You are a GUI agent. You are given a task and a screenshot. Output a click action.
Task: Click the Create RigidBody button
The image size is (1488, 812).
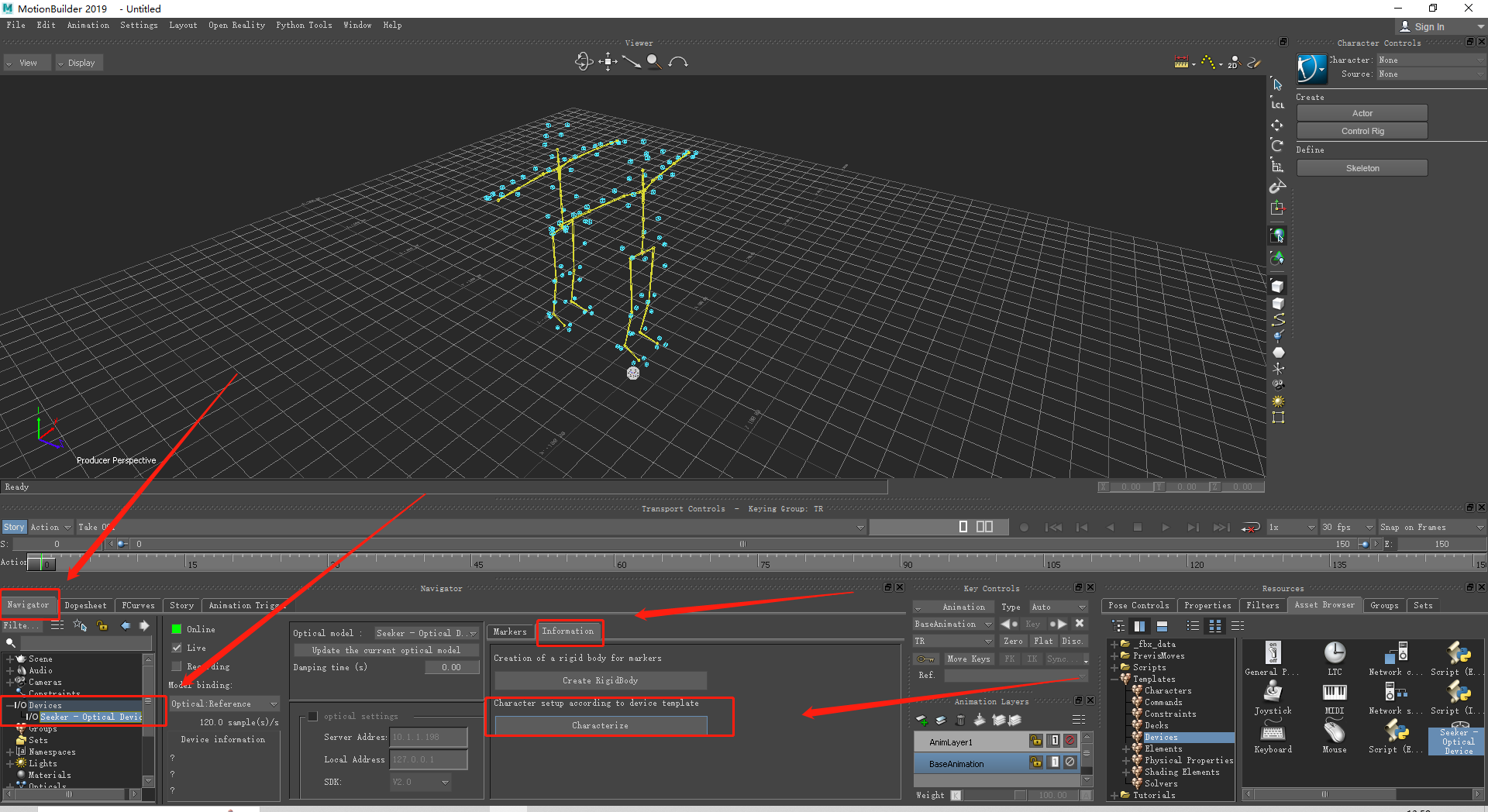coord(601,680)
